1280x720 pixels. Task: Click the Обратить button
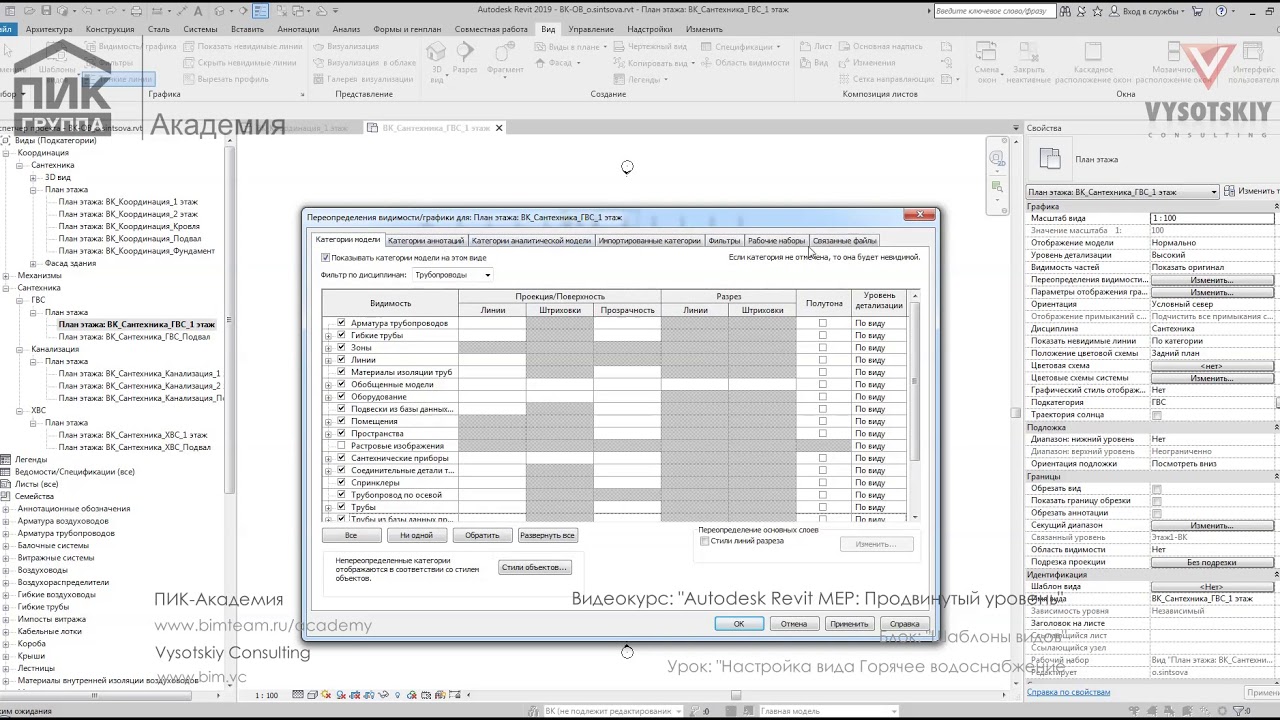point(482,535)
